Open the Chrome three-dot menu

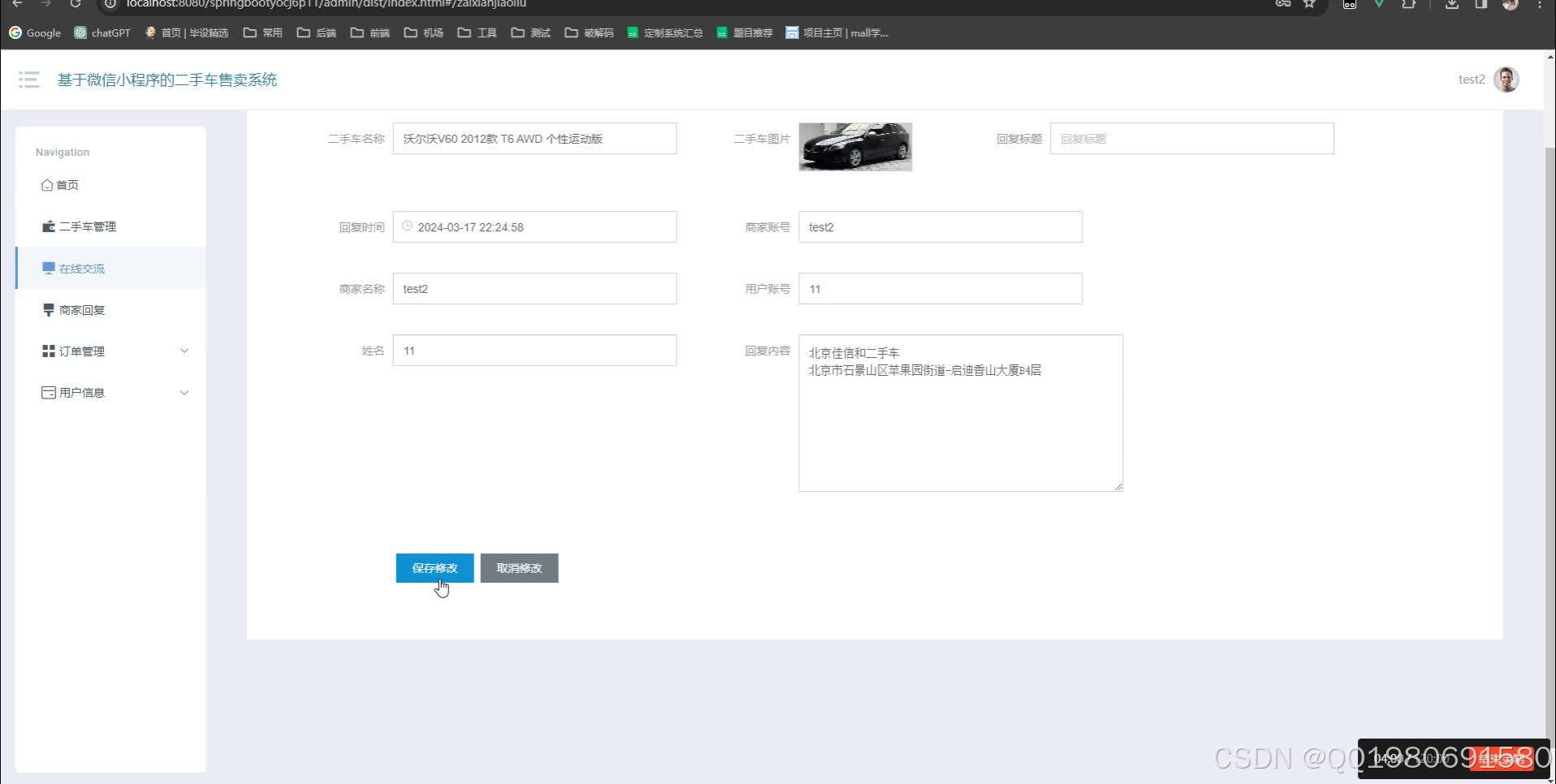tap(1539, 4)
